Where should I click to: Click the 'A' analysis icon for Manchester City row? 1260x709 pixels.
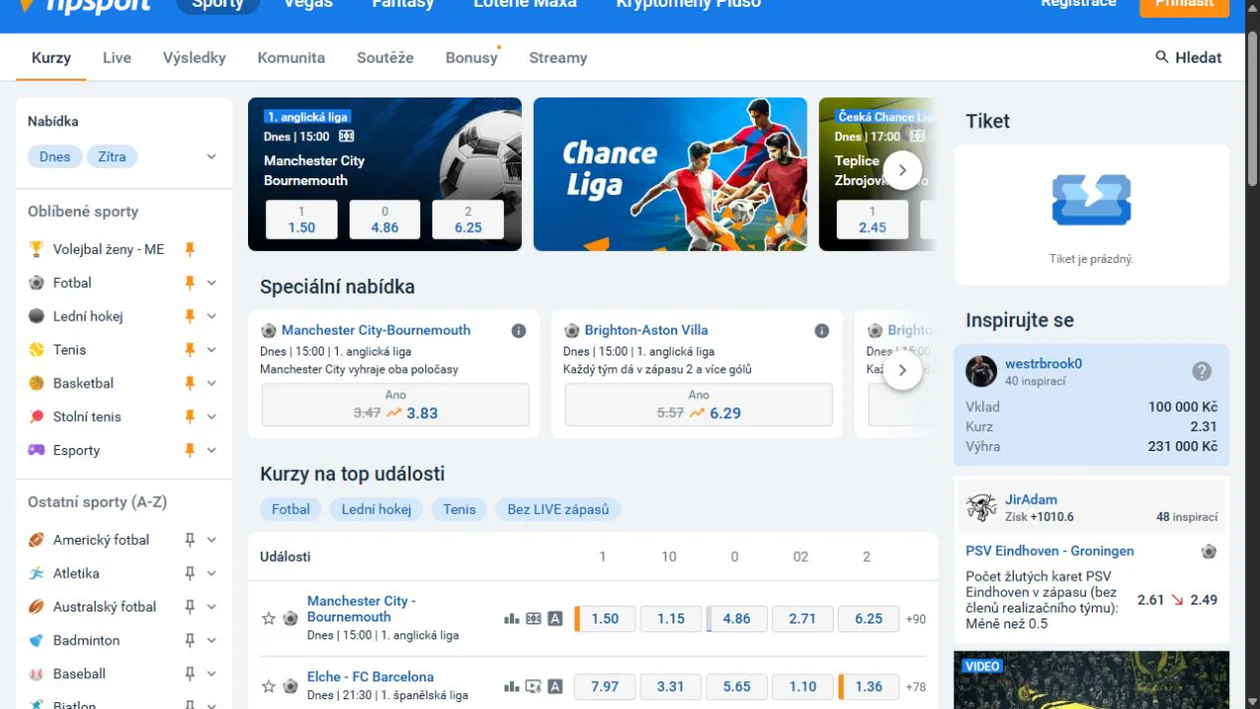[x=555, y=619]
